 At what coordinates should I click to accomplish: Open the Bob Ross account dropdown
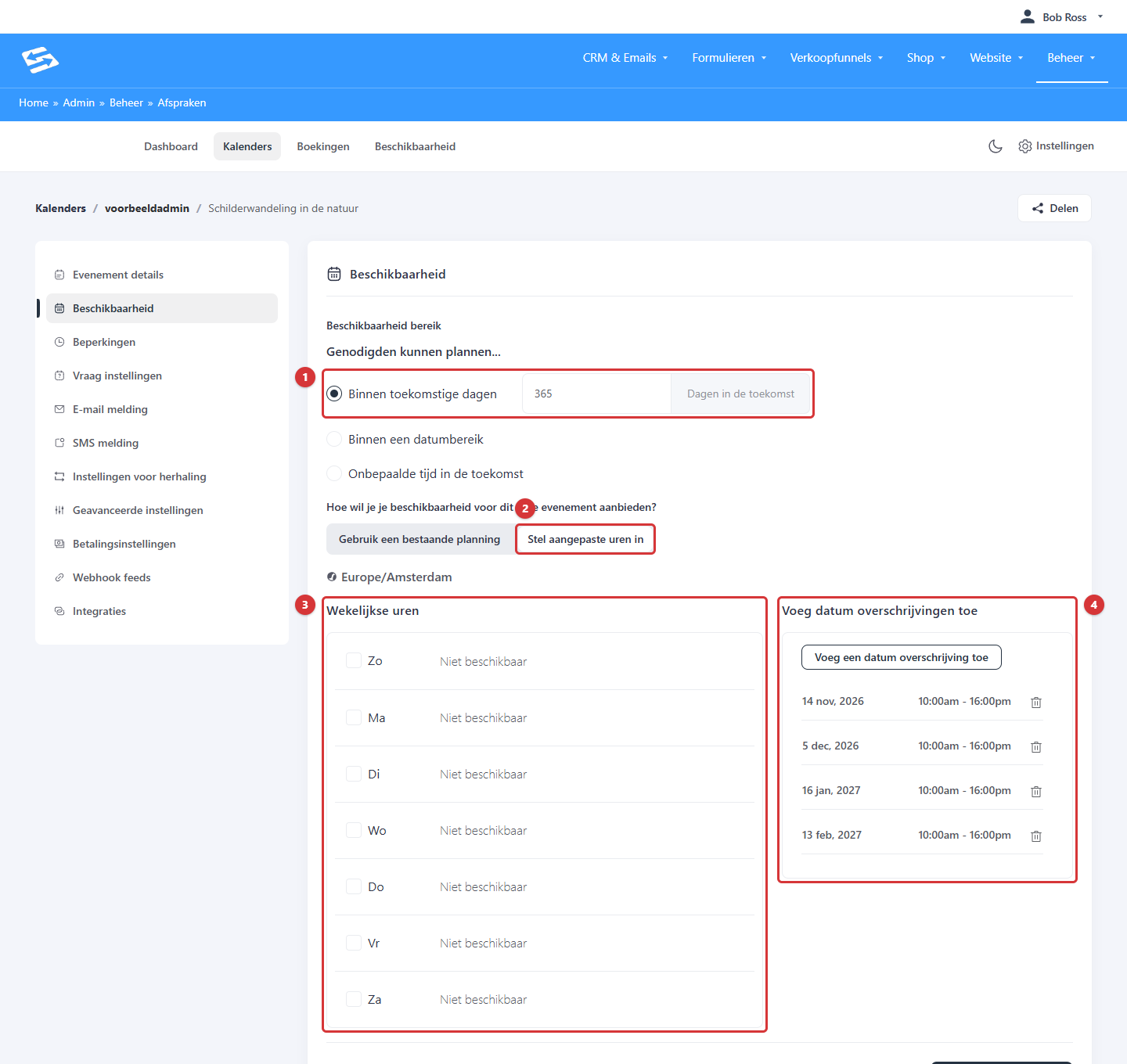(1062, 17)
